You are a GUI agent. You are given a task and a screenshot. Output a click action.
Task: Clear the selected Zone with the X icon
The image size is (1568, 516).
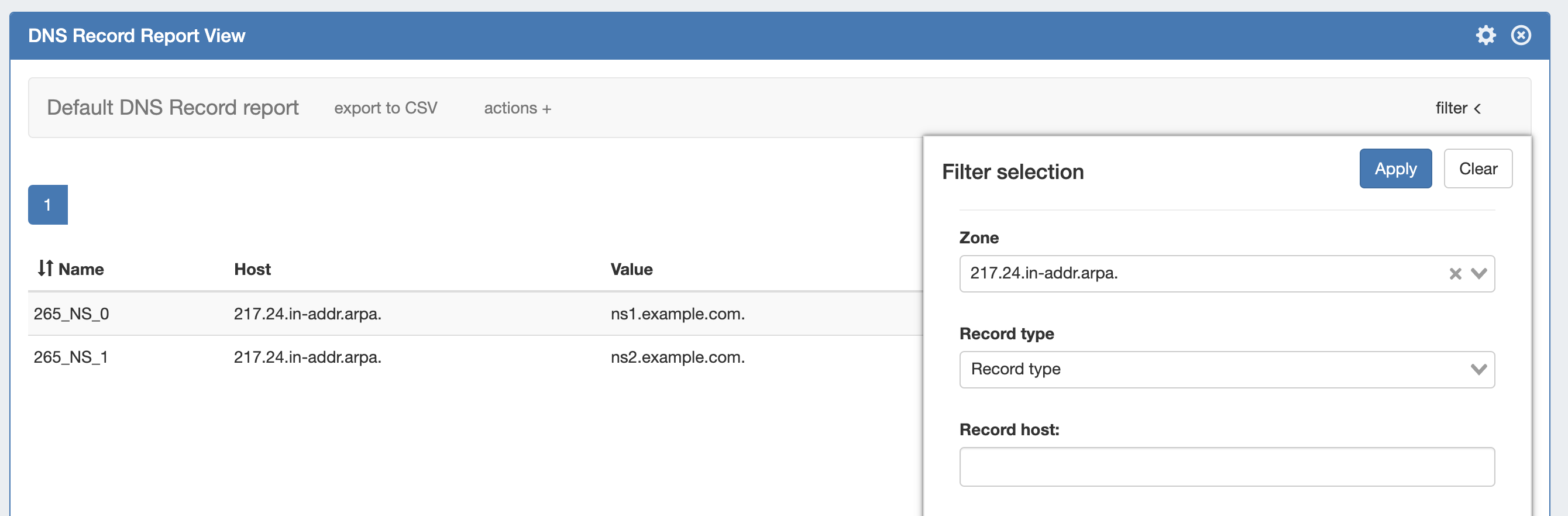(1454, 274)
